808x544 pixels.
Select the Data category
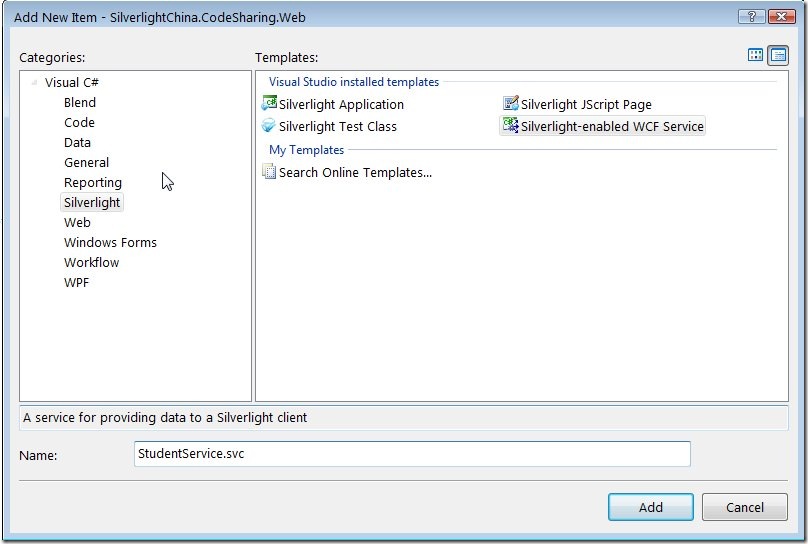coord(77,143)
